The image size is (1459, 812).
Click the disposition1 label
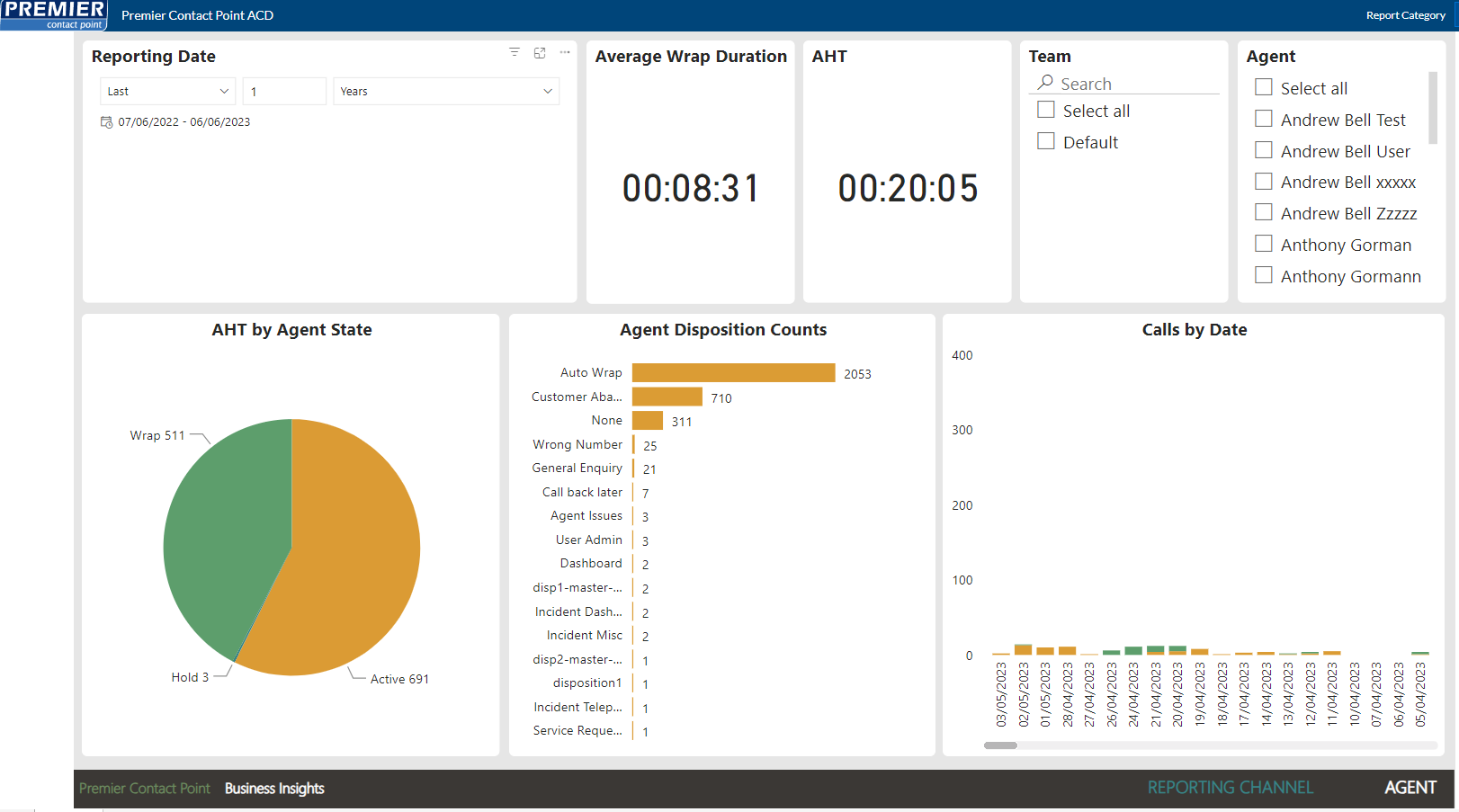point(587,683)
